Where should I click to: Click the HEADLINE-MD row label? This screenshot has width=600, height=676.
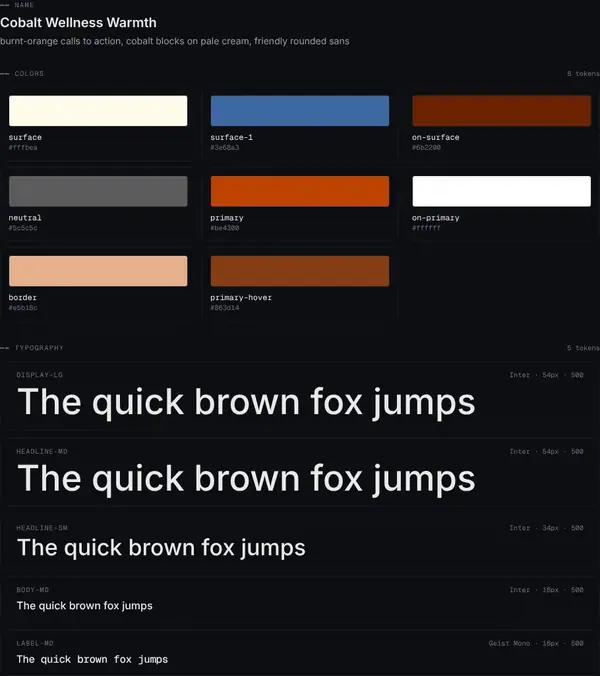[x=42, y=452]
